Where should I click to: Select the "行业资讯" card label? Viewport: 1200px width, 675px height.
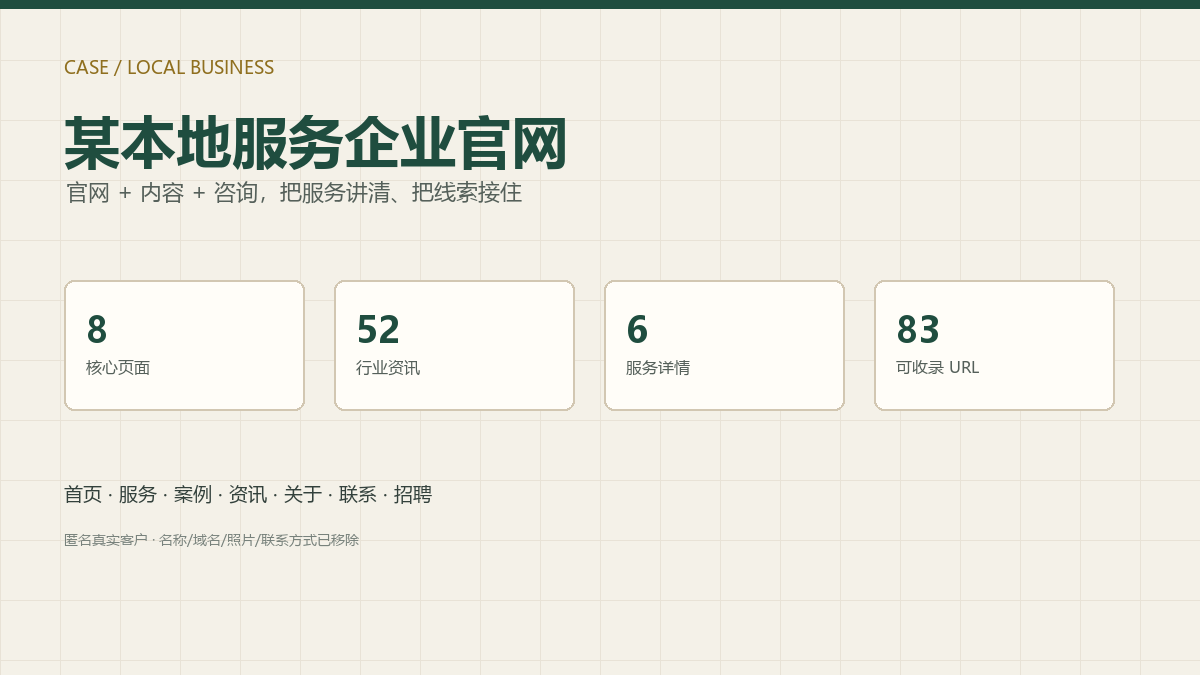point(388,367)
